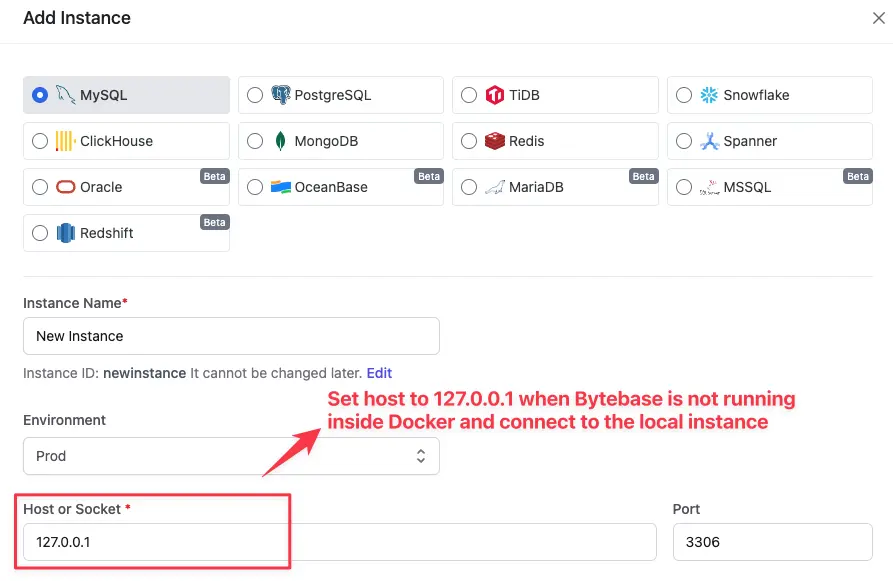Click the 'Add Instance' dialog title
Screen dimensions: 893x581
tap(77, 18)
